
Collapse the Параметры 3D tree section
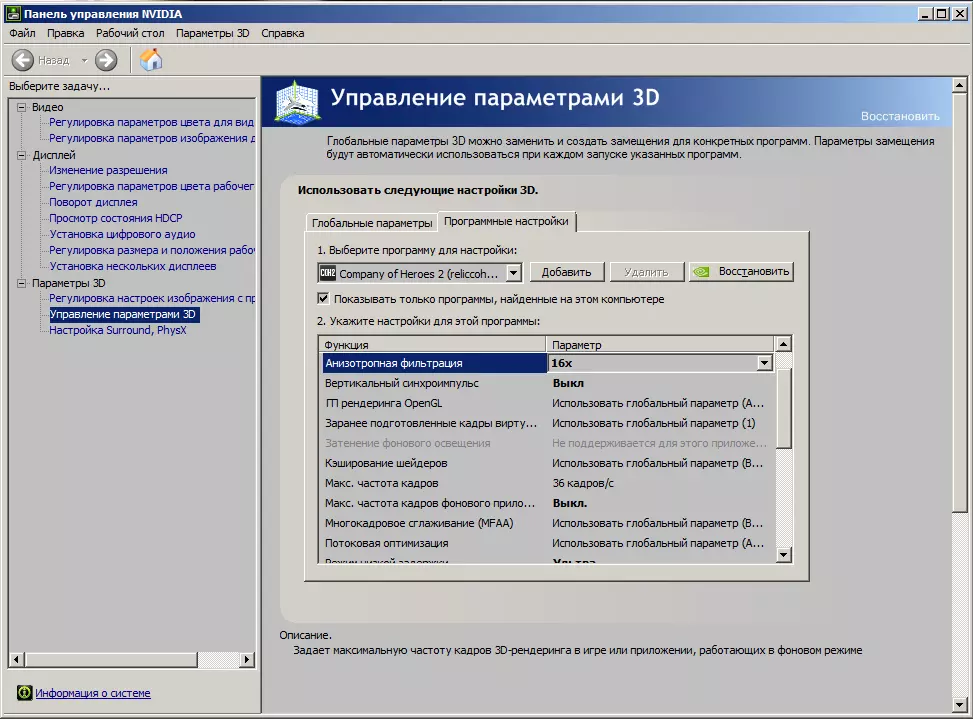tap(22, 283)
